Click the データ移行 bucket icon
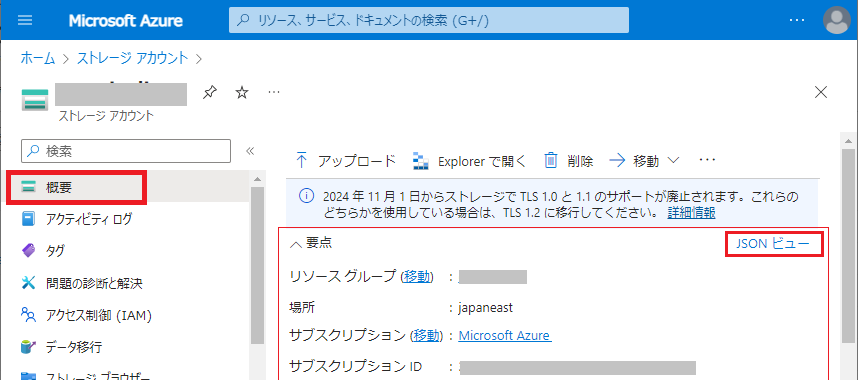This screenshot has height=380, width=858. coord(28,347)
